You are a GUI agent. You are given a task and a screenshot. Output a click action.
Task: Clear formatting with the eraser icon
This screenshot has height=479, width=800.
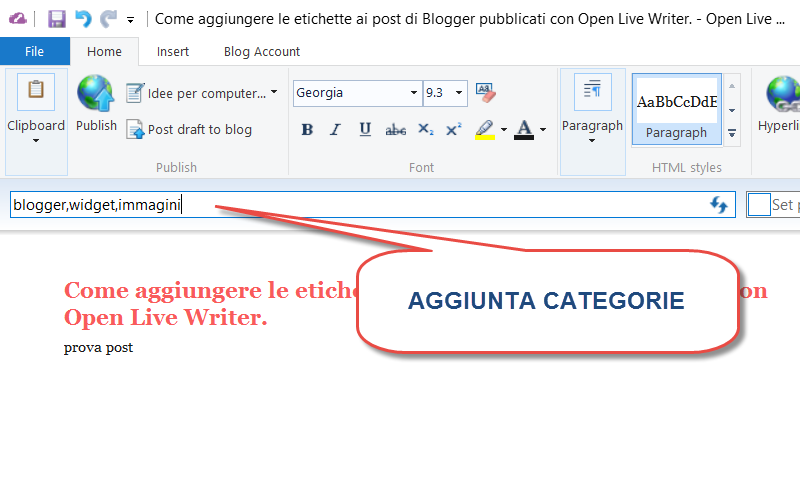pyautogui.click(x=485, y=93)
